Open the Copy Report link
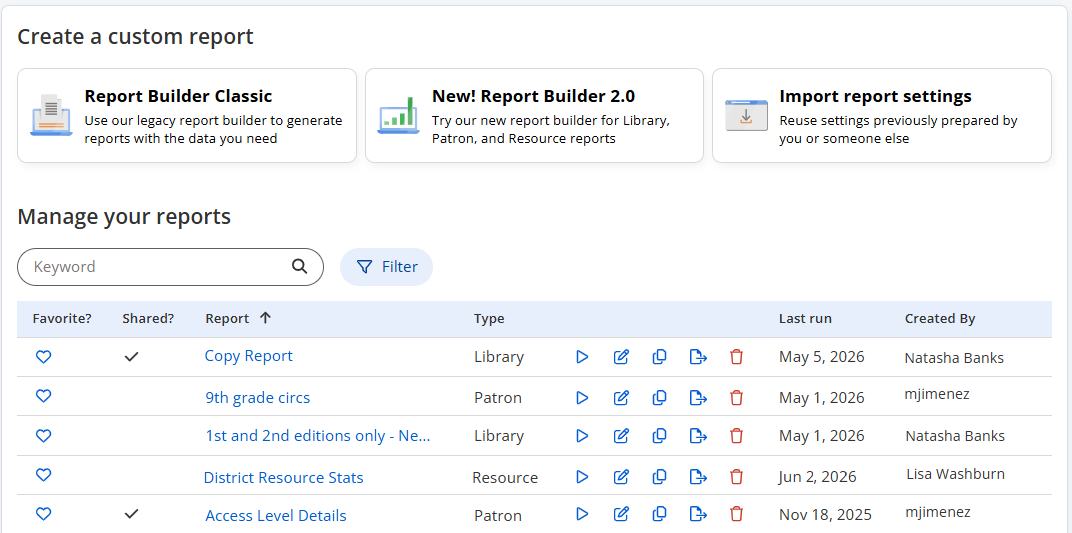The height and width of the screenshot is (533, 1072). [x=249, y=356]
